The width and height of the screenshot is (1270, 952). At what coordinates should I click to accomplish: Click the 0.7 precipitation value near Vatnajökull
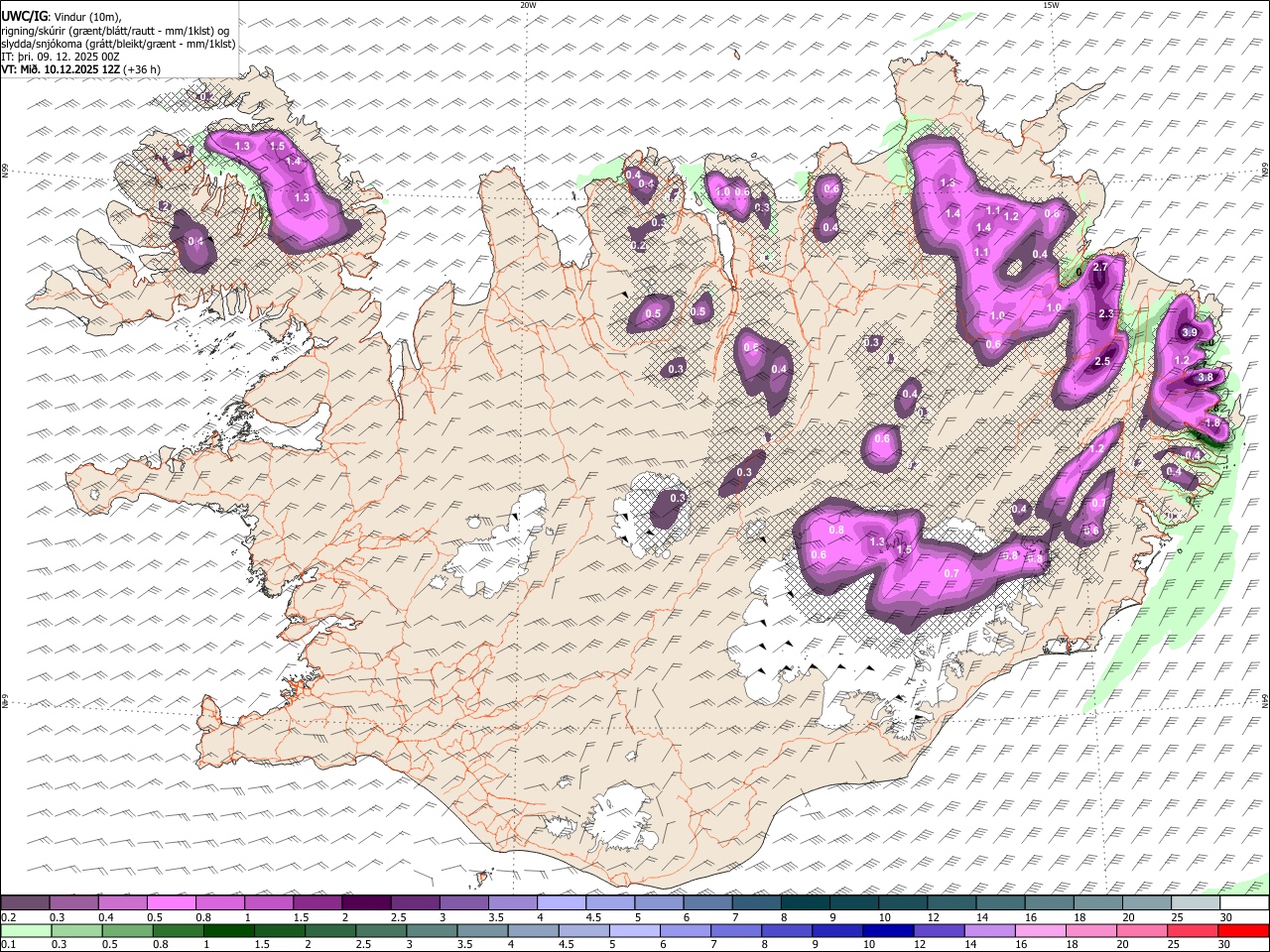952,573
